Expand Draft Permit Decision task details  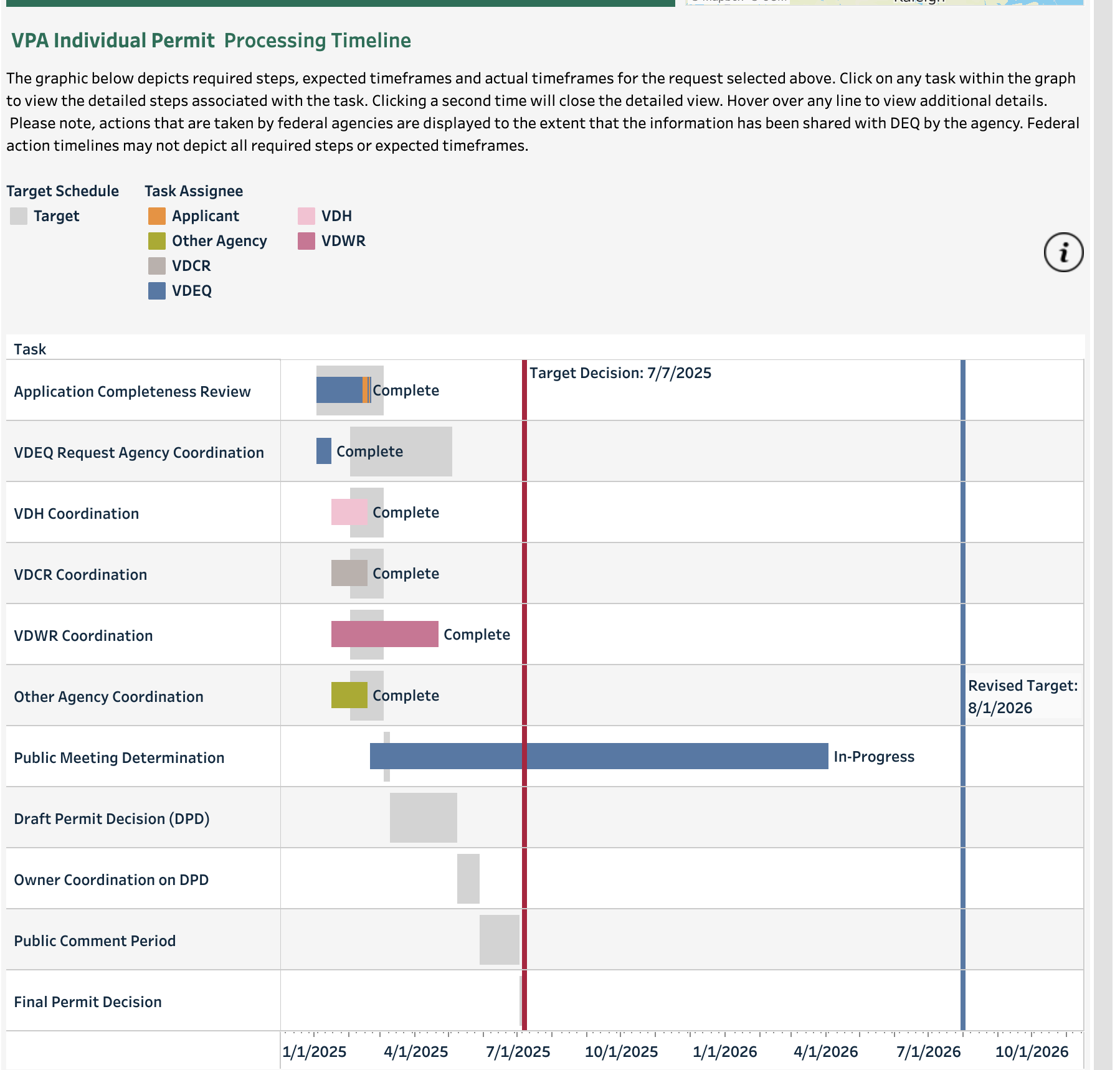(x=422, y=818)
